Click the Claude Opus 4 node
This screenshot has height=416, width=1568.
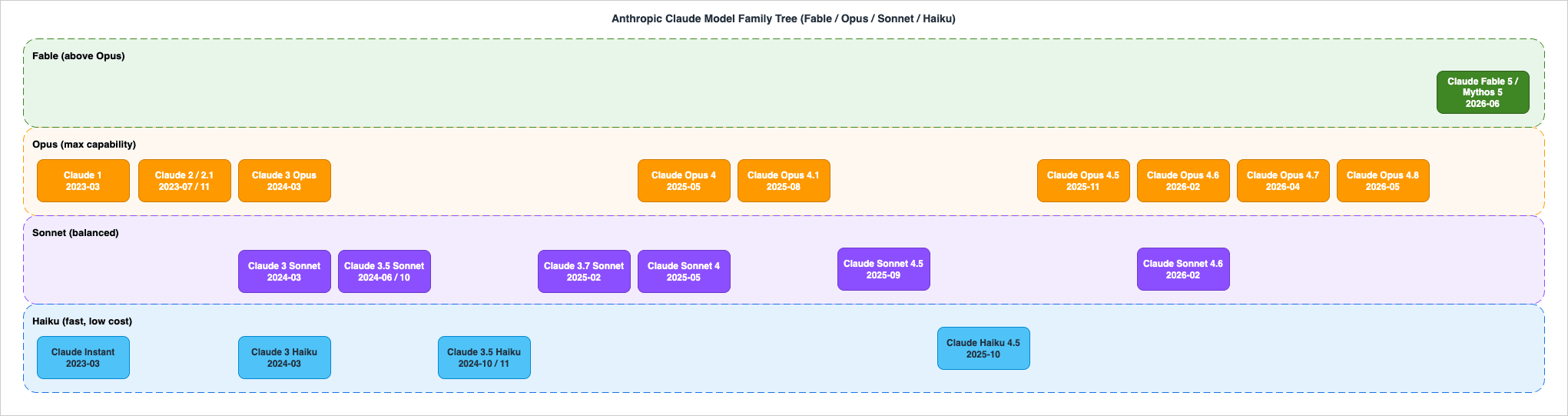pyautogui.click(x=684, y=181)
